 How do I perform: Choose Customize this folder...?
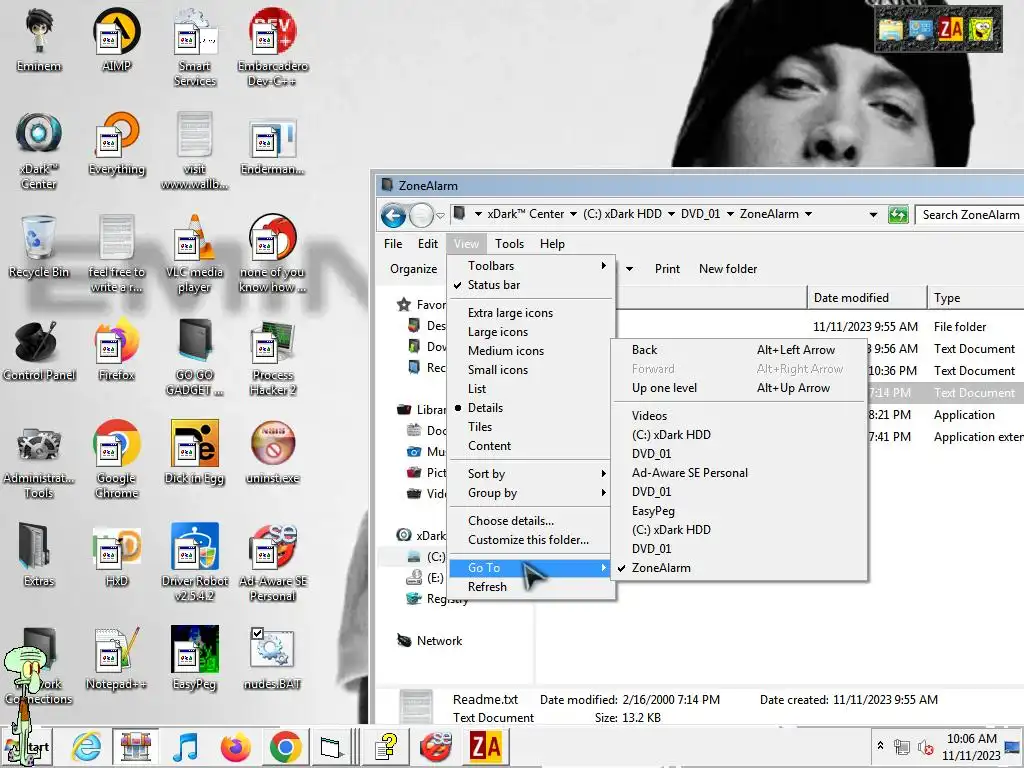(x=528, y=539)
